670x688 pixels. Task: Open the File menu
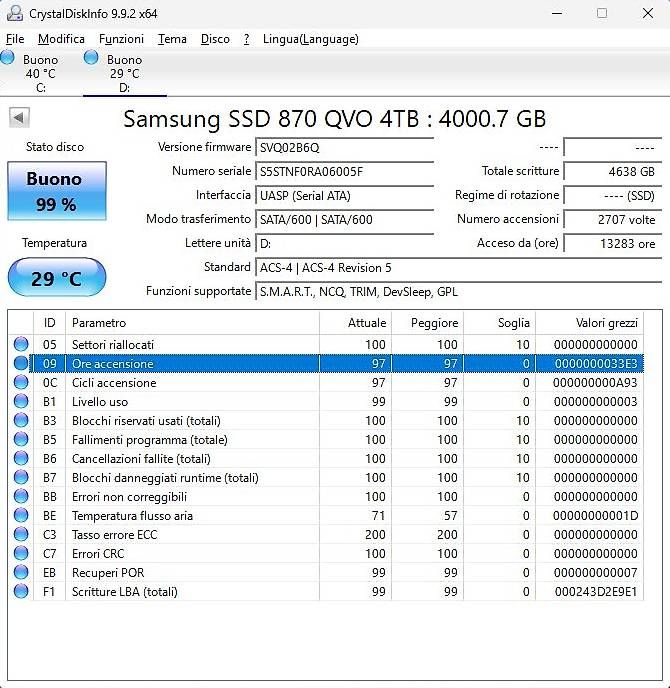coord(15,39)
